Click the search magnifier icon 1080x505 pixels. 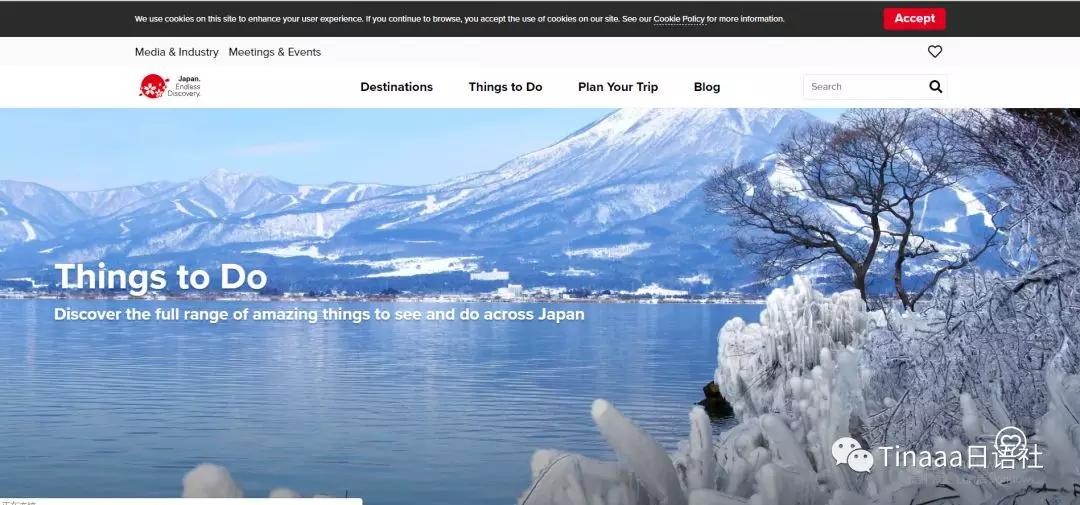tap(935, 87)
